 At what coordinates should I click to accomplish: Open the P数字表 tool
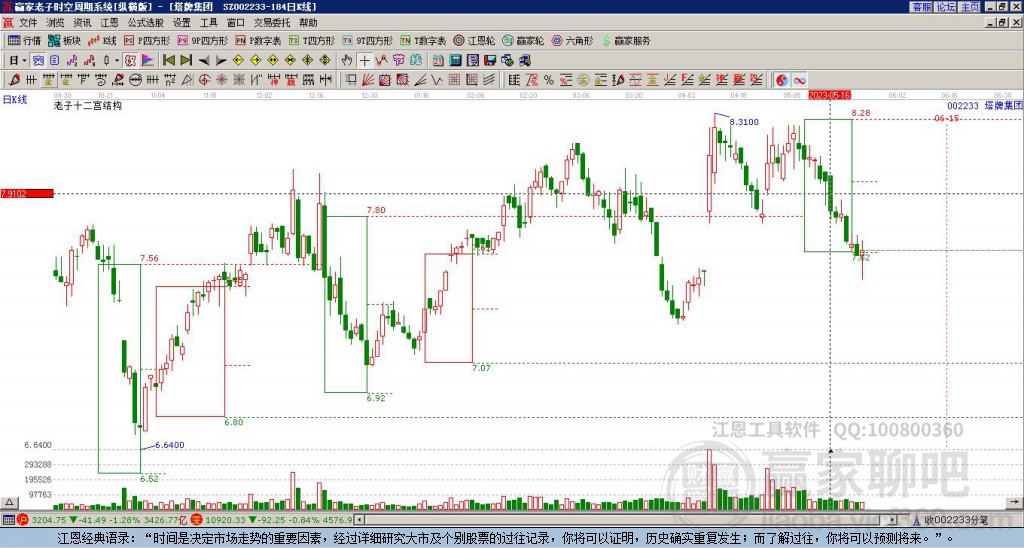click(x=258, y=40)
